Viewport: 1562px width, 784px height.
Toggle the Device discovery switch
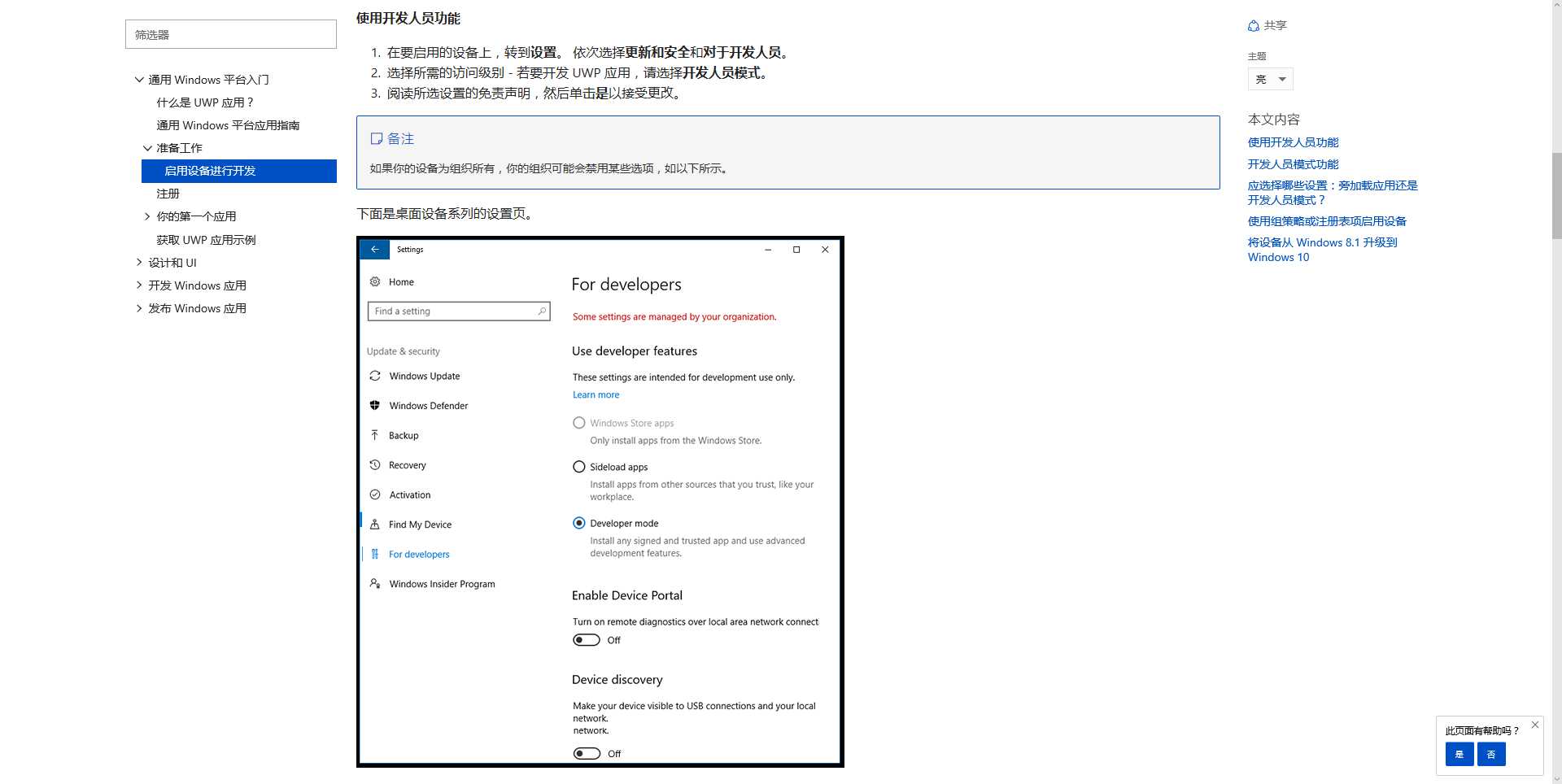(587, 754)
